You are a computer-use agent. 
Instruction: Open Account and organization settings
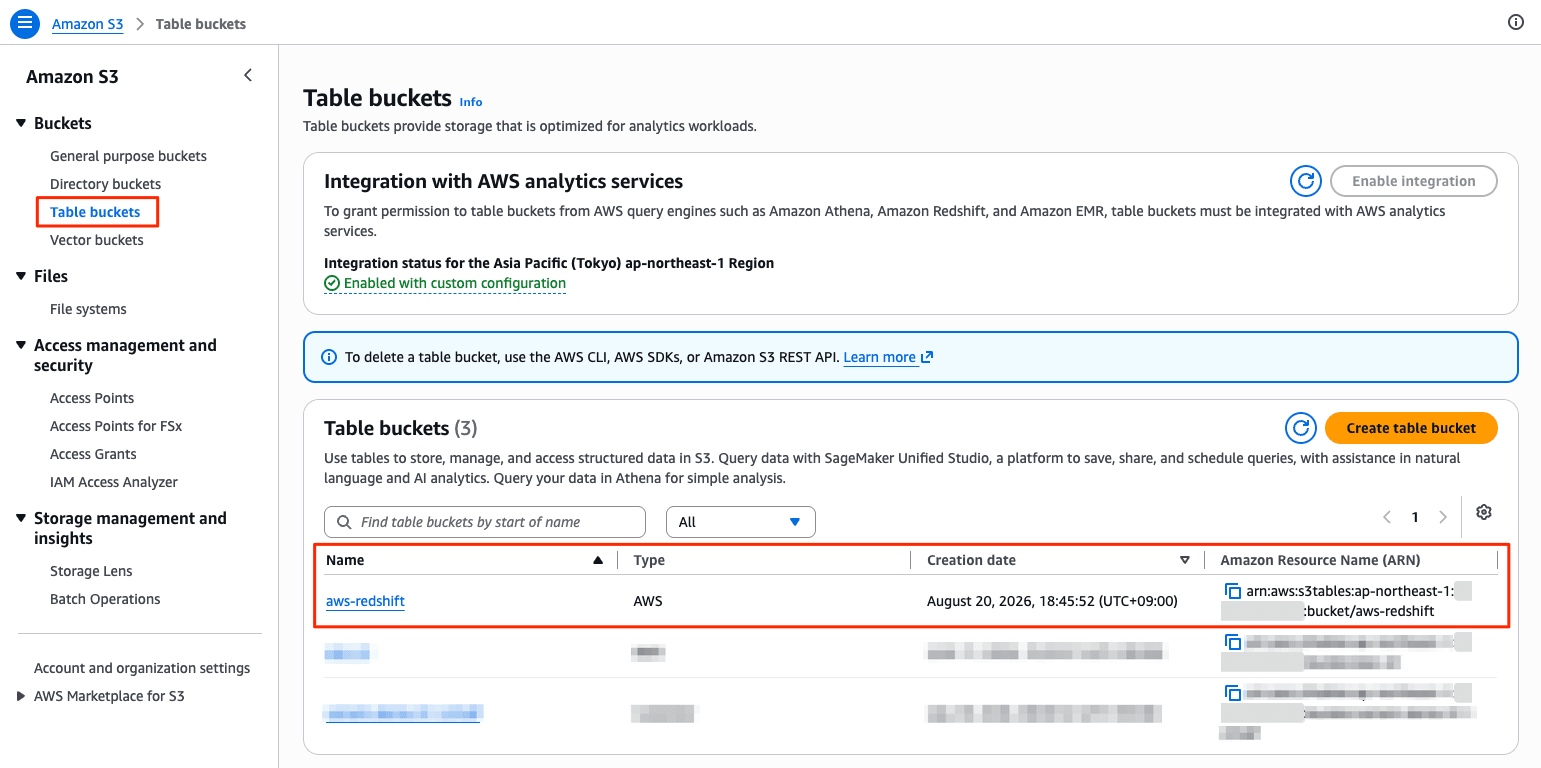point(142,668)
